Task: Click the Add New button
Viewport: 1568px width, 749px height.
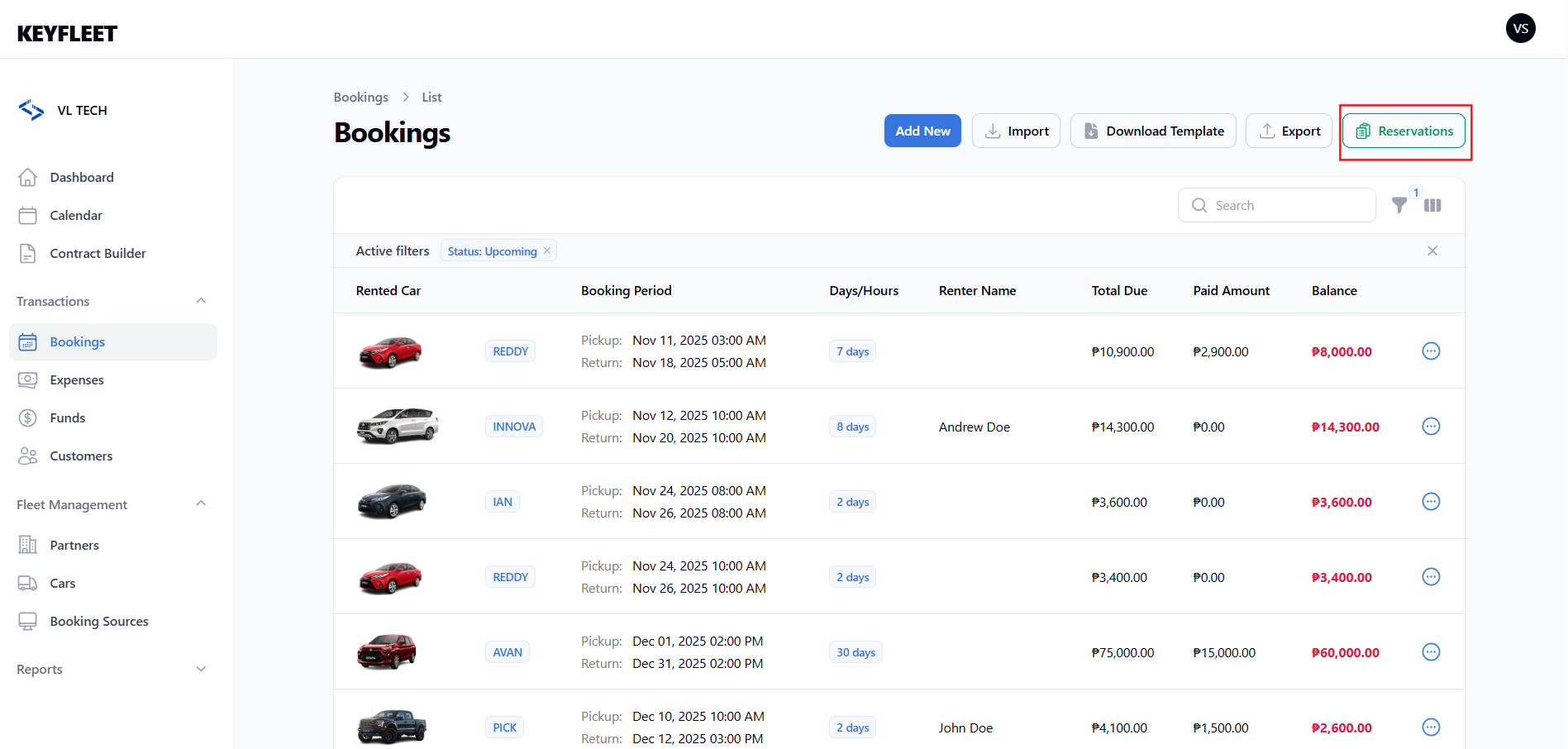Action: 922,131
